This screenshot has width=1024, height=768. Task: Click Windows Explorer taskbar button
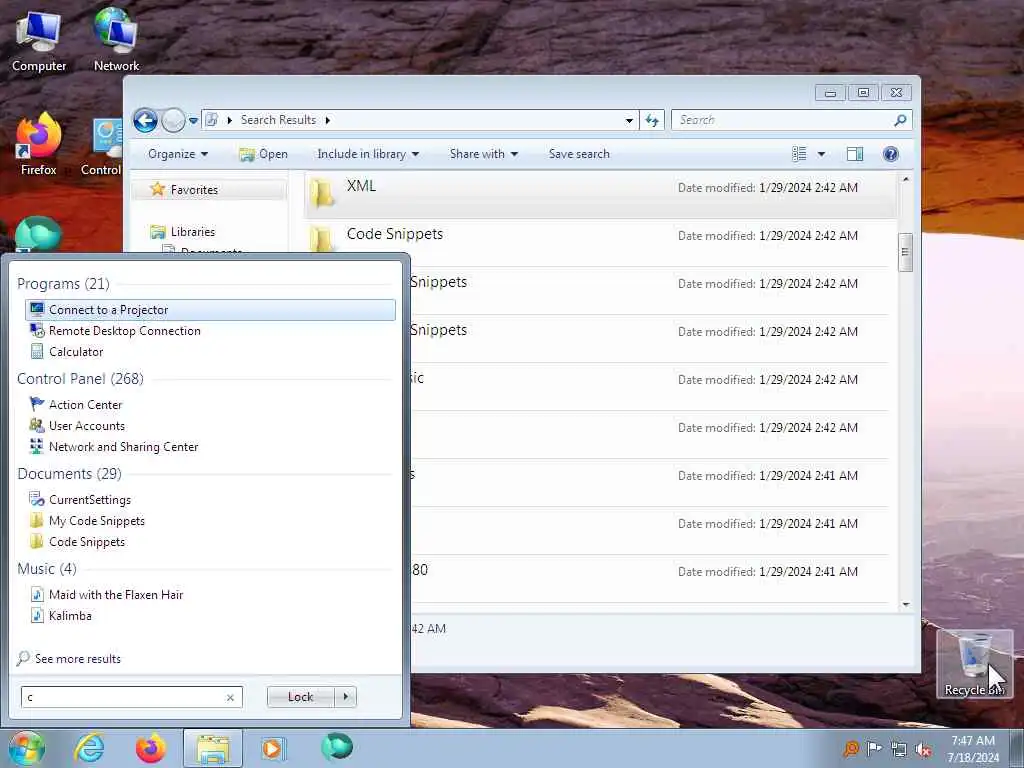click(x=213, y=748)
